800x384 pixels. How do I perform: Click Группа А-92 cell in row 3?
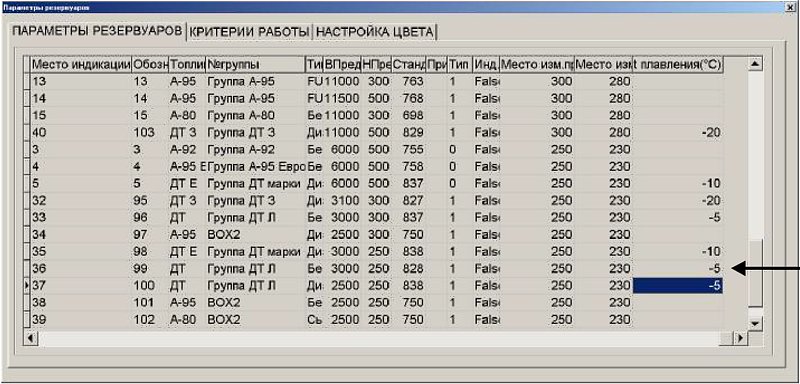(255, 149)
